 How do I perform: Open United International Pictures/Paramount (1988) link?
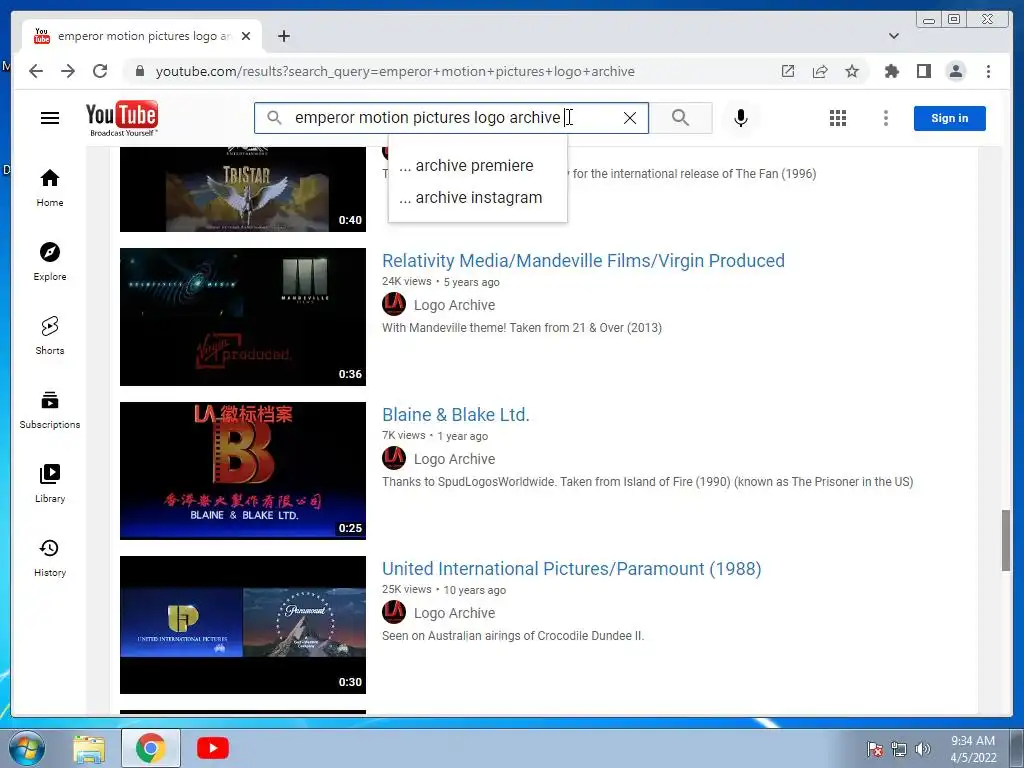coord(571,569)
